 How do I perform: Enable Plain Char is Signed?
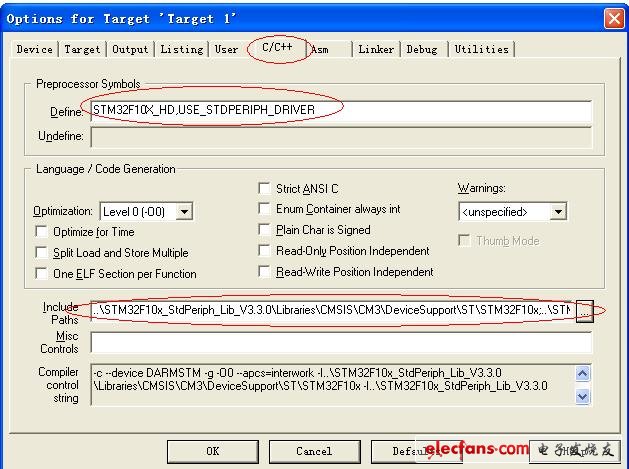click(265, 230)
